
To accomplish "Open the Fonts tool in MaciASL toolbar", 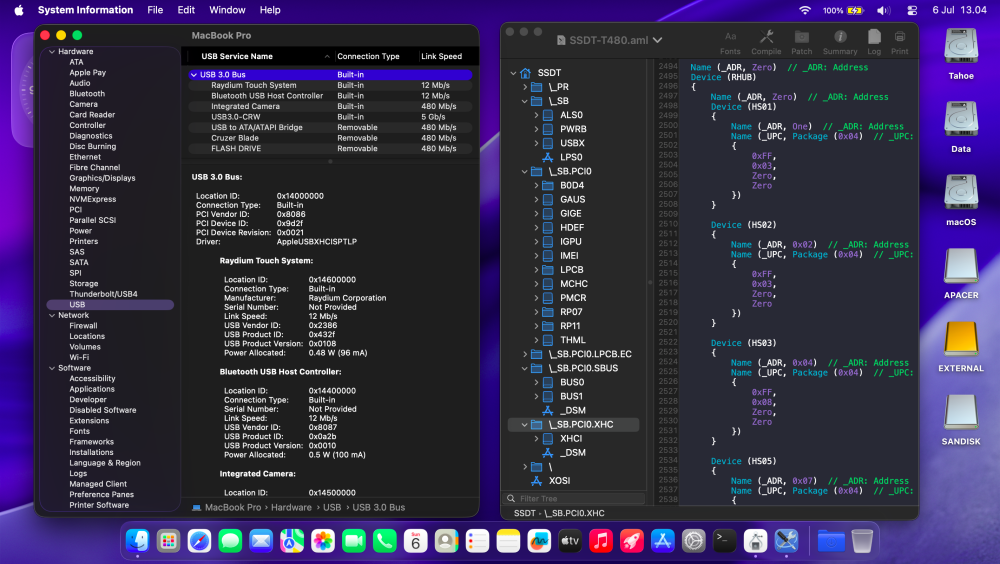I will tap(730, 42).
